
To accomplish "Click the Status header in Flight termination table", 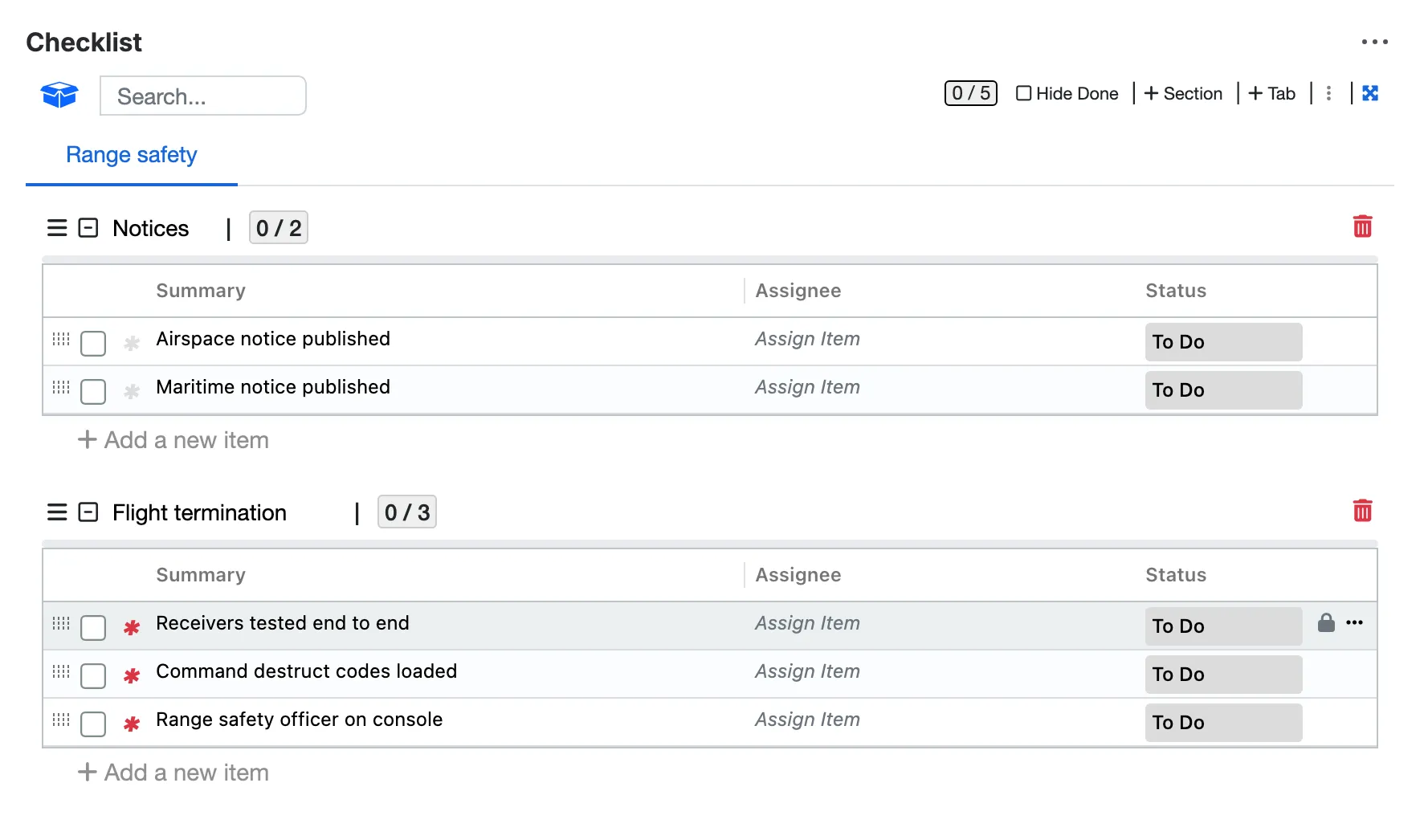I will [1176, 575].
